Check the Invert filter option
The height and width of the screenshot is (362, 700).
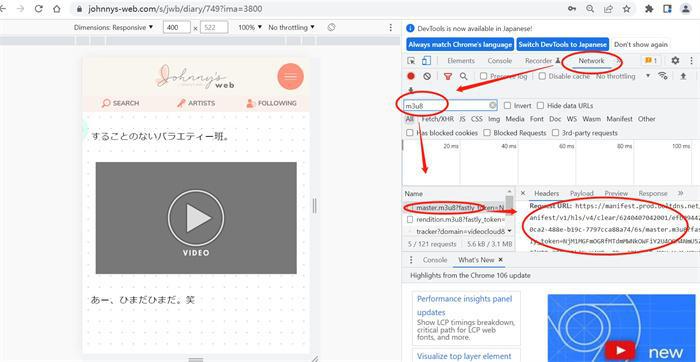tap(507, 106)
